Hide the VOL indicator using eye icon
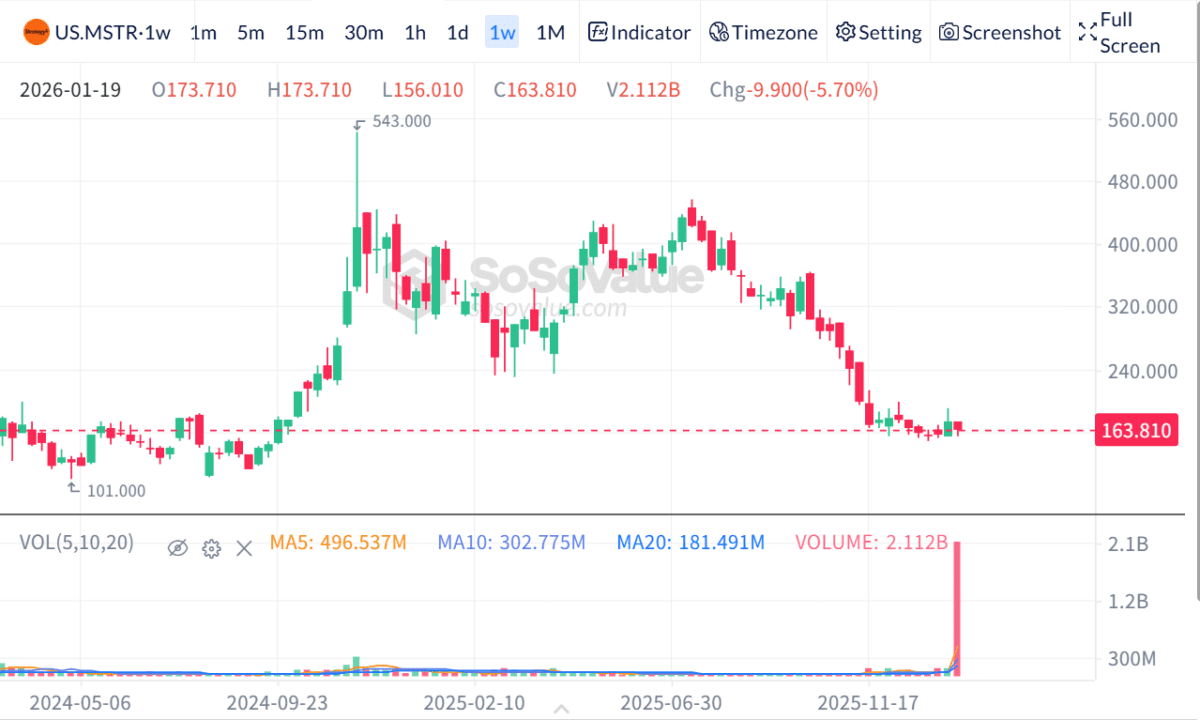This screenshot has height=720, width=1200. tap(177, 547)
